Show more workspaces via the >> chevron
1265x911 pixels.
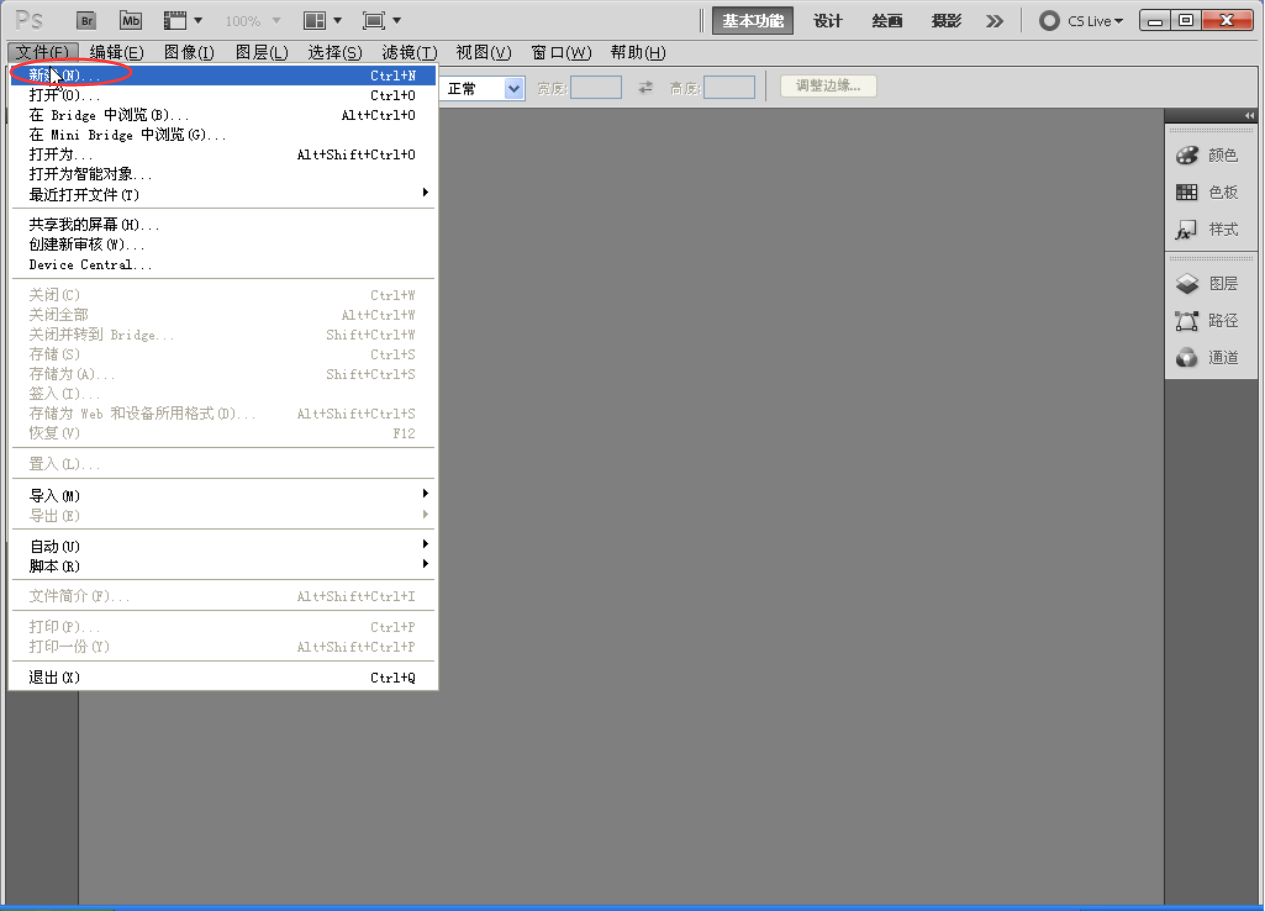click(x=994, y=21)
